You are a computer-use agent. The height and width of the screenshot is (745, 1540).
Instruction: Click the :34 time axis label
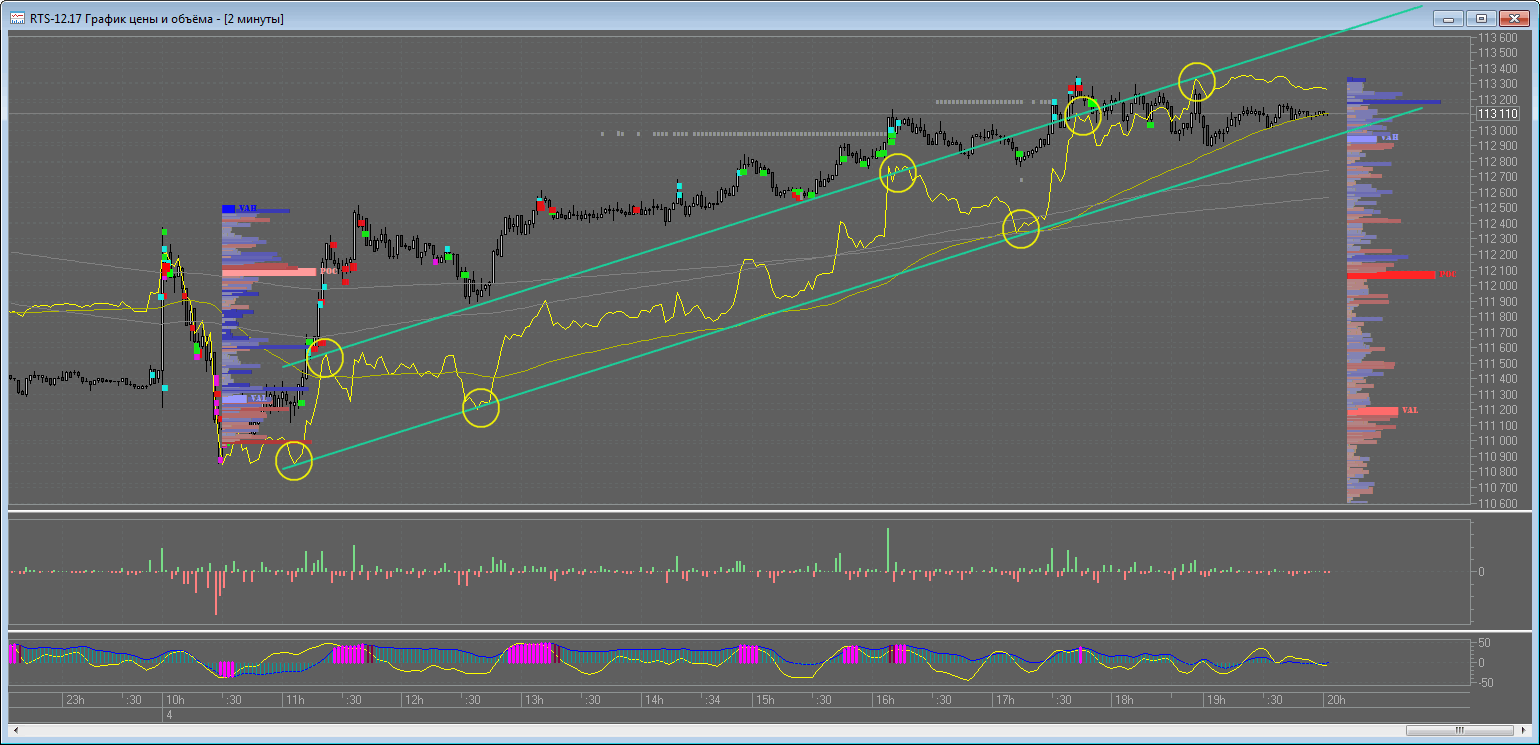coord(715,699)
